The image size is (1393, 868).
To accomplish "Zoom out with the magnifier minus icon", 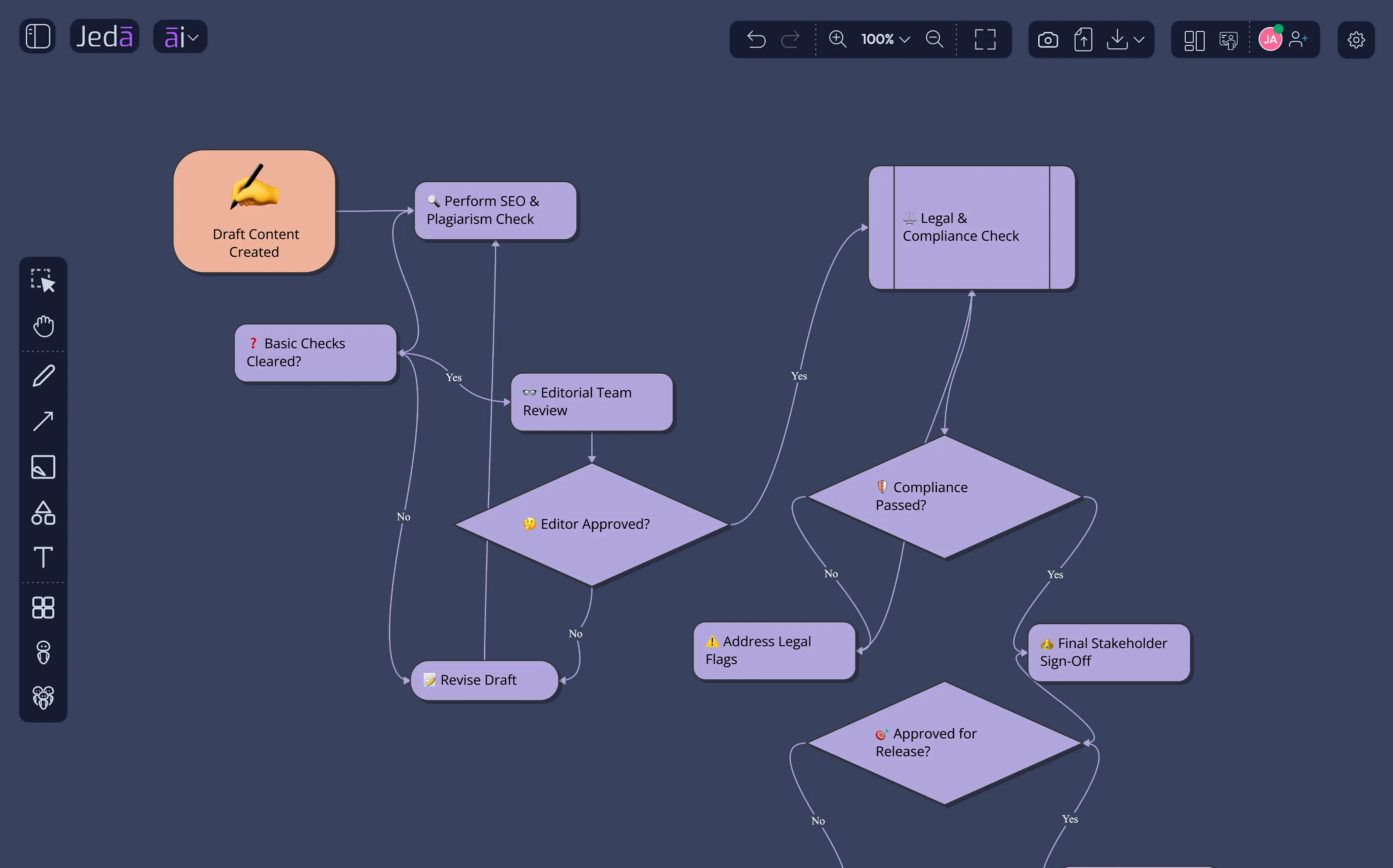I will pyautogui.click(x=934, y=39).
